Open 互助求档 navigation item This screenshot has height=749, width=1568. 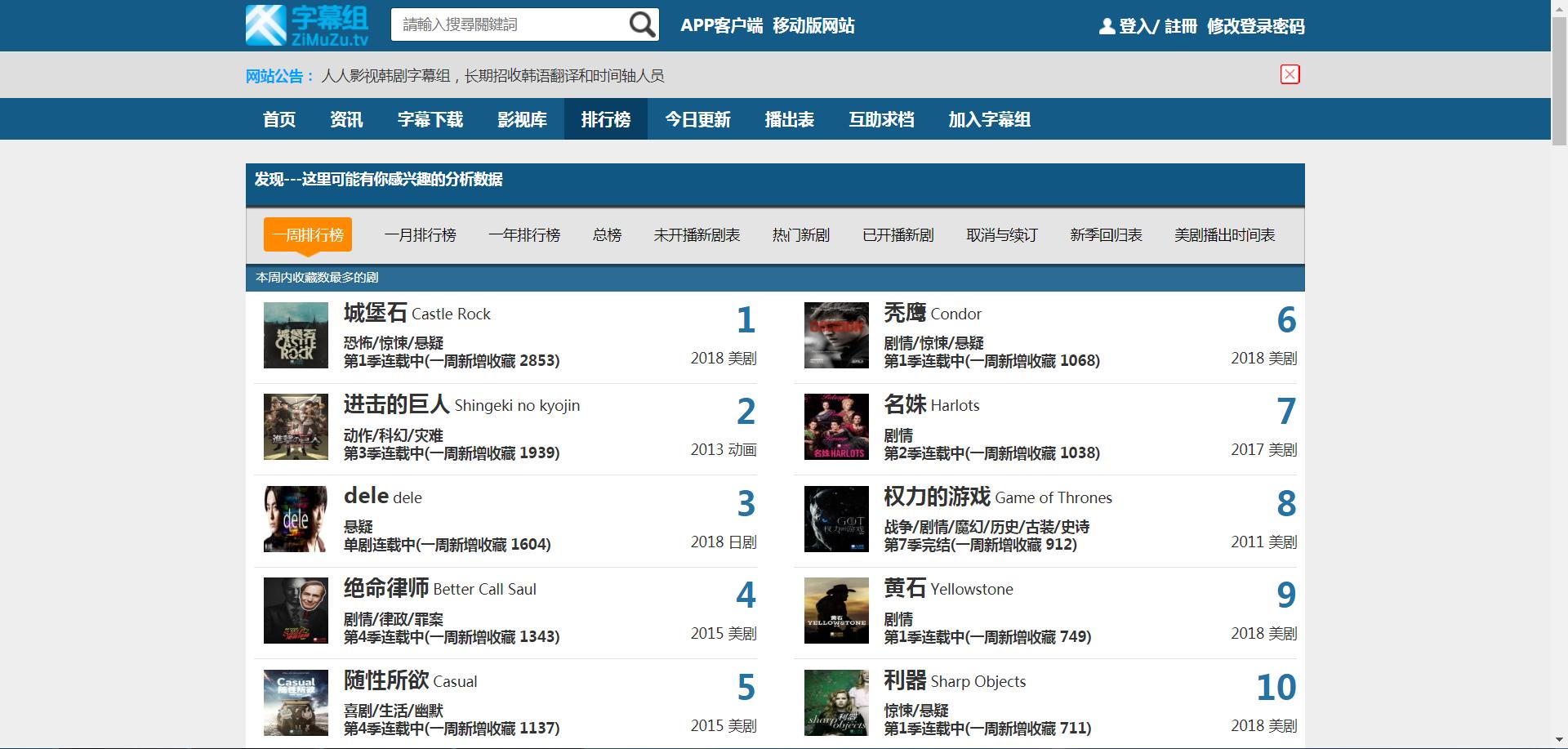[881, 119]
